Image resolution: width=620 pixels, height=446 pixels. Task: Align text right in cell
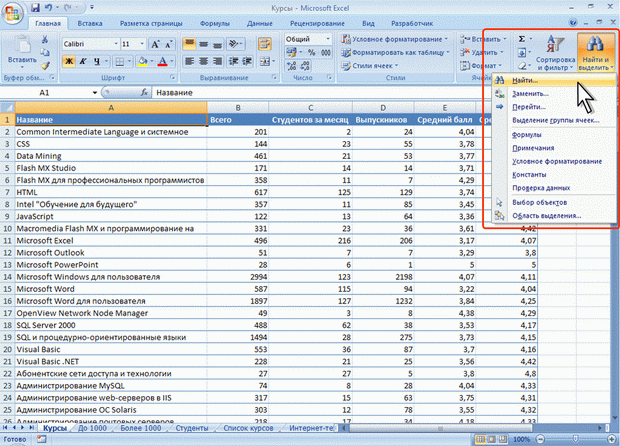[x=217, y=61]
